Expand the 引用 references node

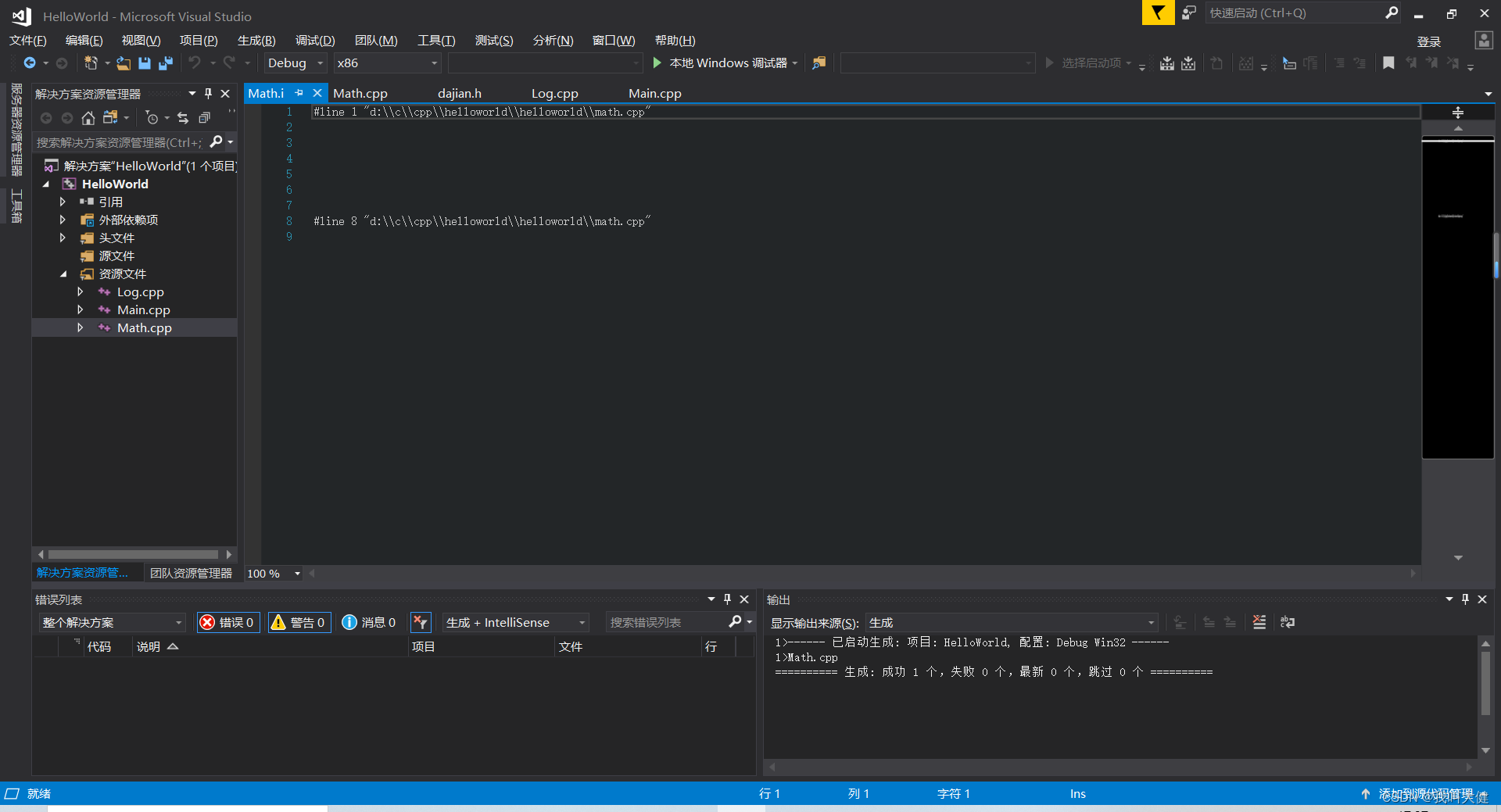point(63,202)
